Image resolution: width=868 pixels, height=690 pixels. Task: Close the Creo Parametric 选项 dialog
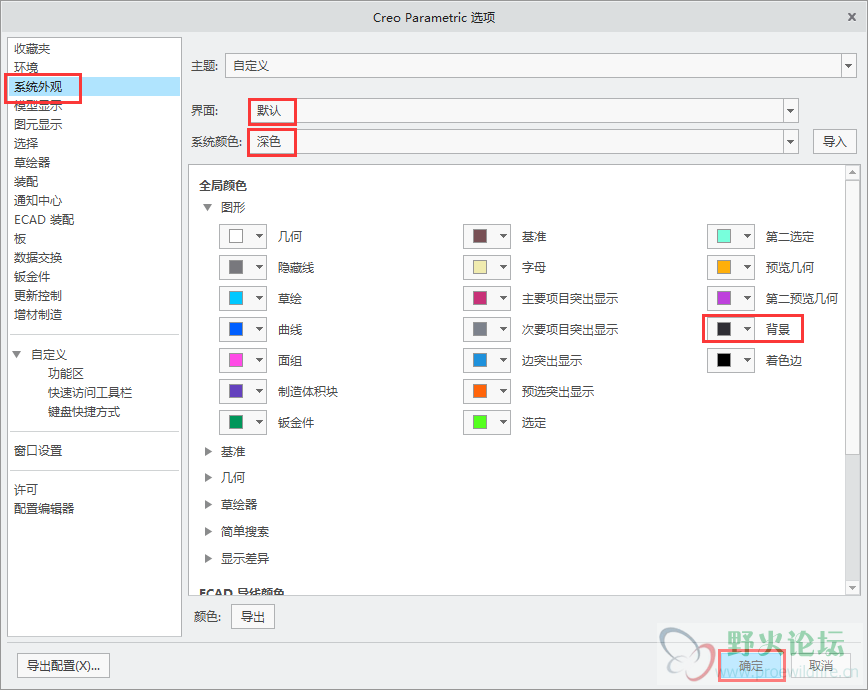point(852,17)
